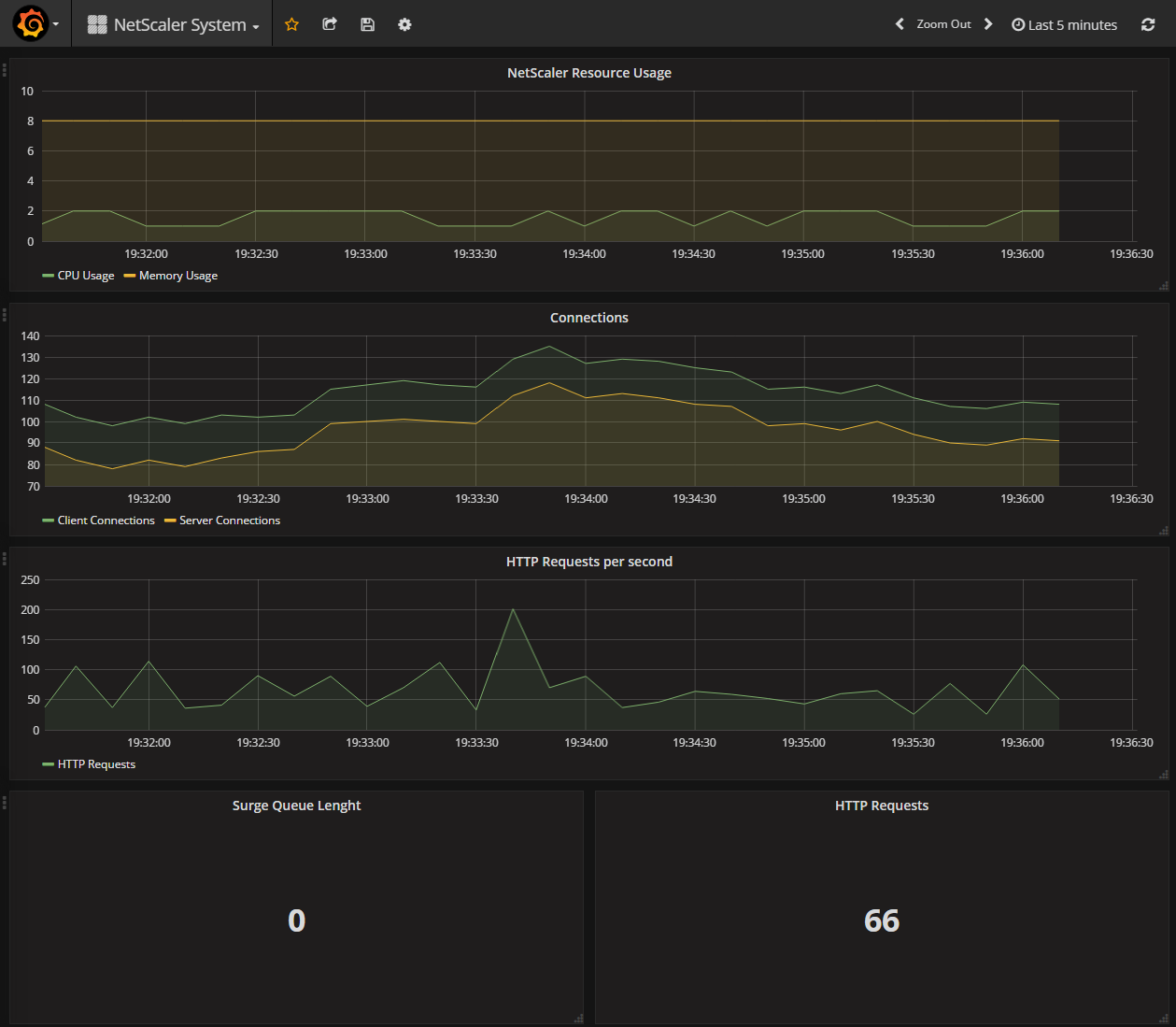This screenshot has width=1176, height=1027.
Task: Shift time range backward with left arrow
Action: (x=900, y=24)
